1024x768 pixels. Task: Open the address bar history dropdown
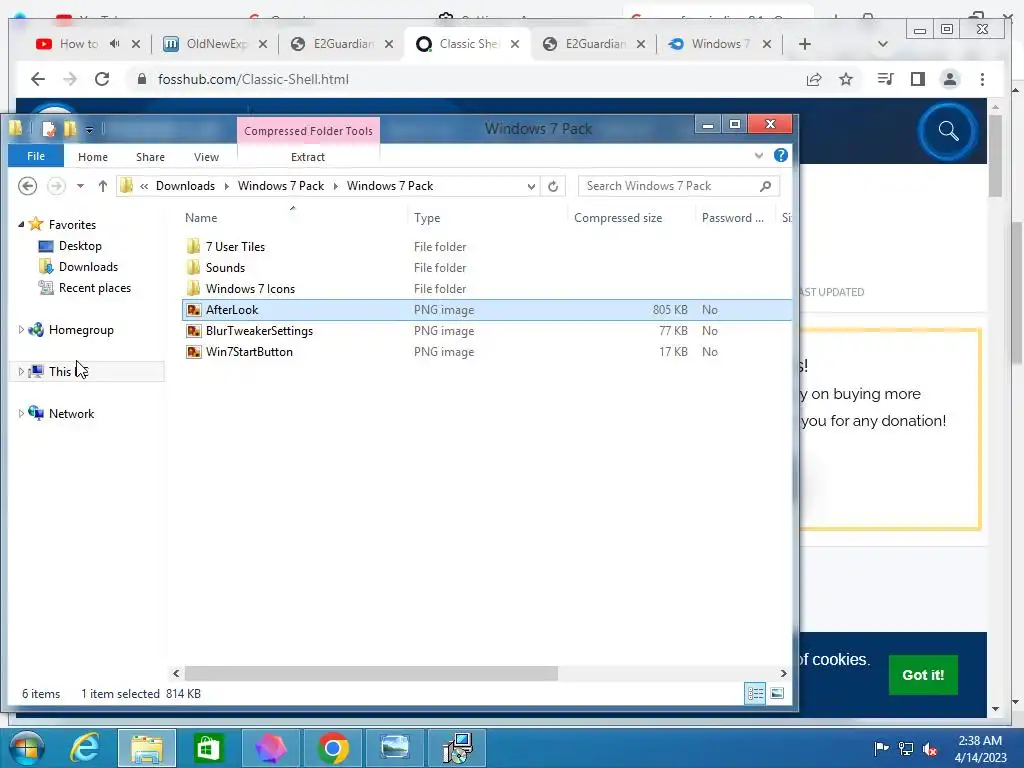click(531, 186)
